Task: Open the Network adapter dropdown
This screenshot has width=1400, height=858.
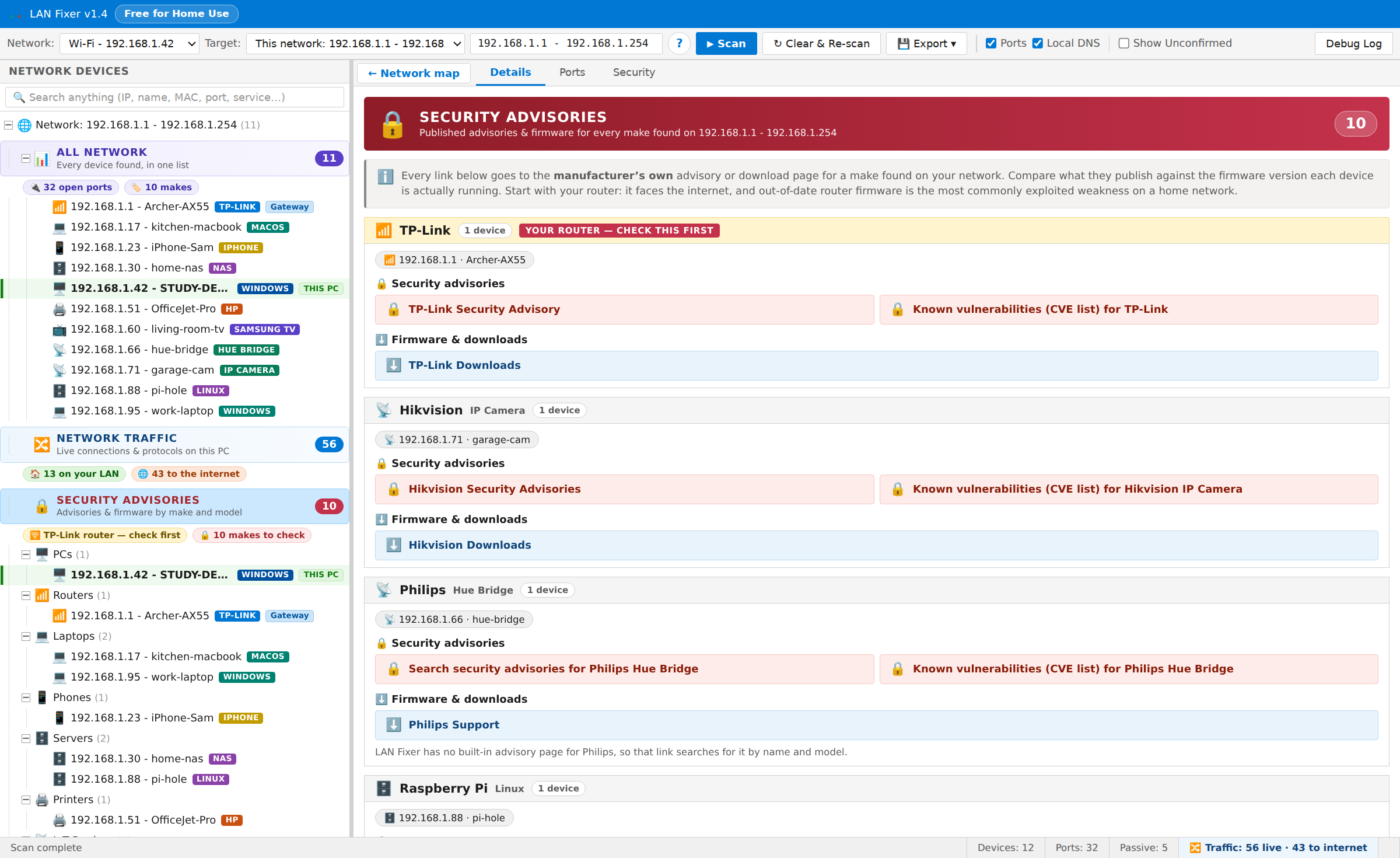Action: (x=129, y=44)
